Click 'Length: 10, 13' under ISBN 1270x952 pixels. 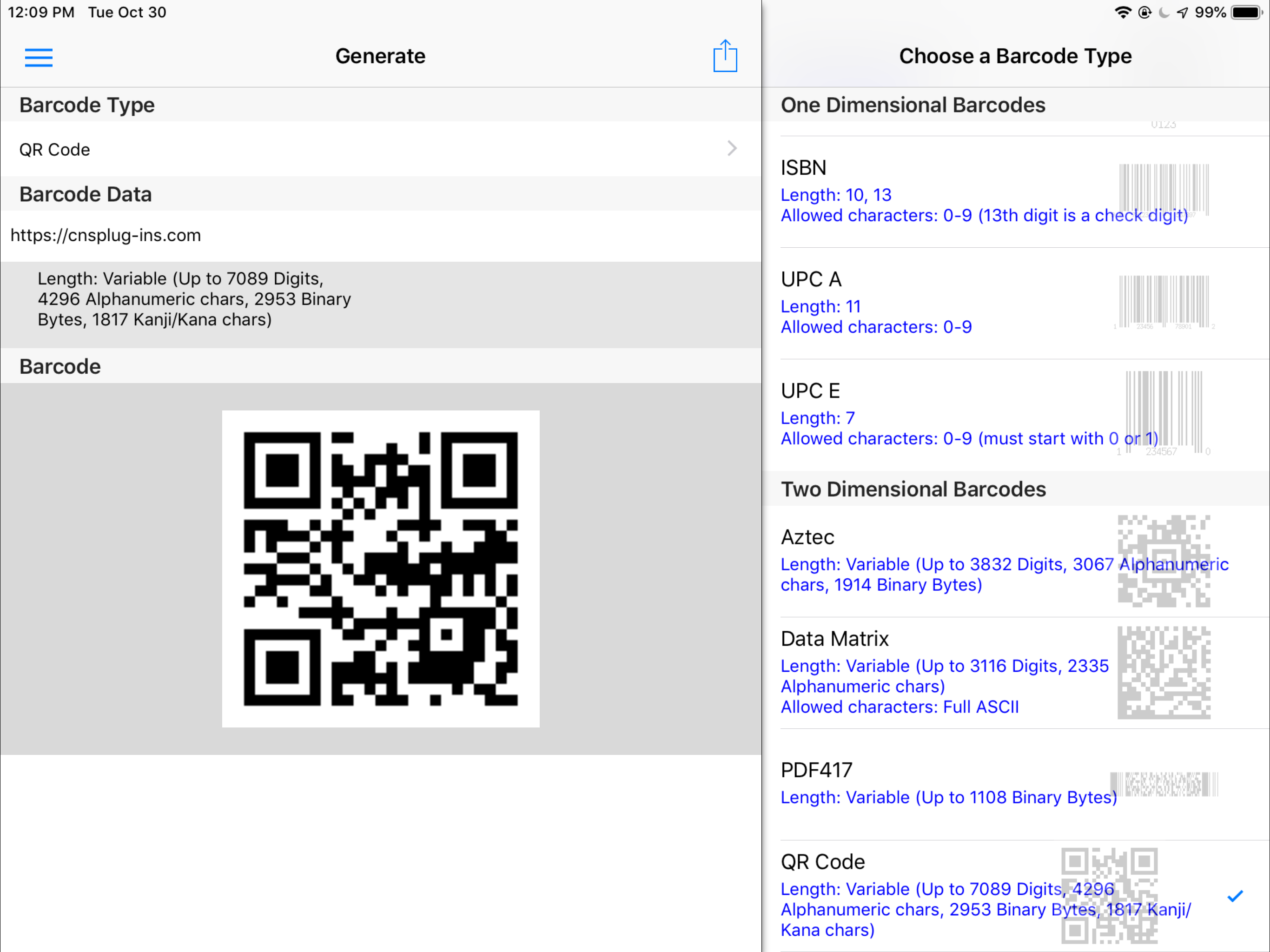(836, 195)
